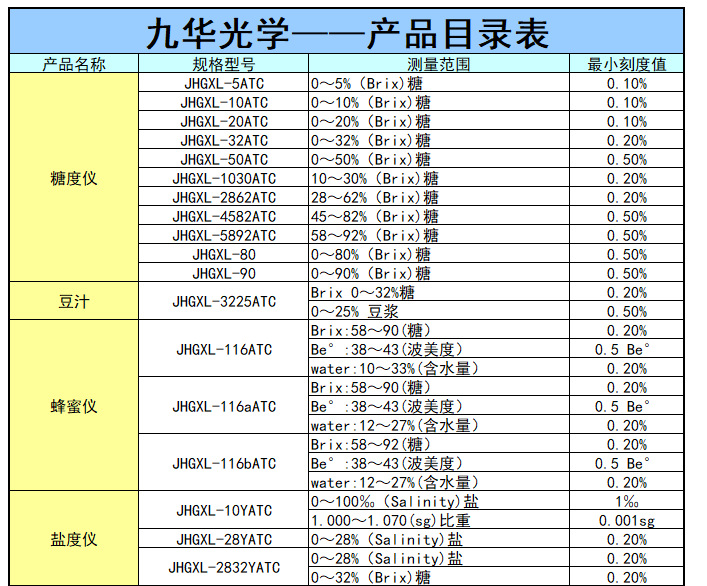Click 0.50% value in JHGXL-90 row
Viewport: 707px width, 586px height.
pyautogui.click(x=627, y=273)
